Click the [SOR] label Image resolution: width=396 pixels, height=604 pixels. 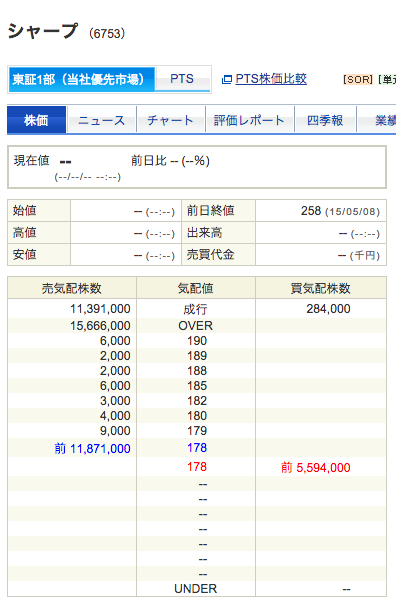coord(358,80)
